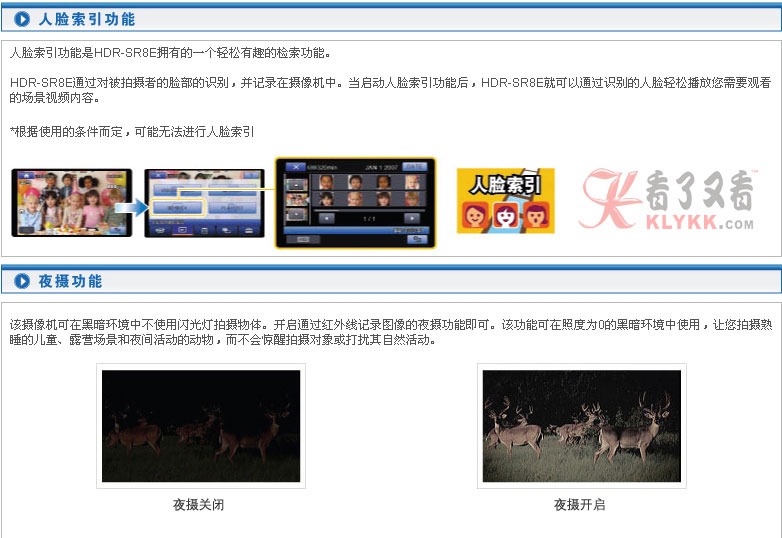Screen dimensions: 782x538
Task: Select the 夜摄开启 caption
Action: click(580, 505)
